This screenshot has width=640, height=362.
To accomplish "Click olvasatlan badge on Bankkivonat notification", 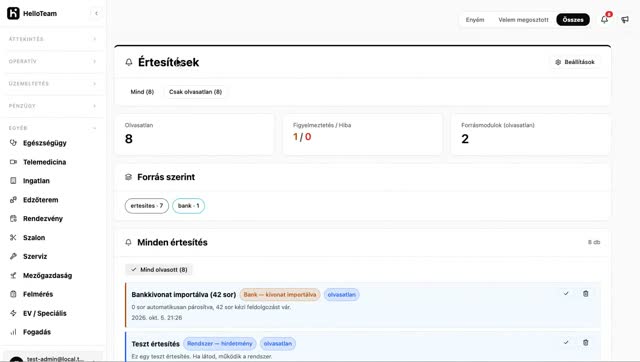I will [342, 294].
